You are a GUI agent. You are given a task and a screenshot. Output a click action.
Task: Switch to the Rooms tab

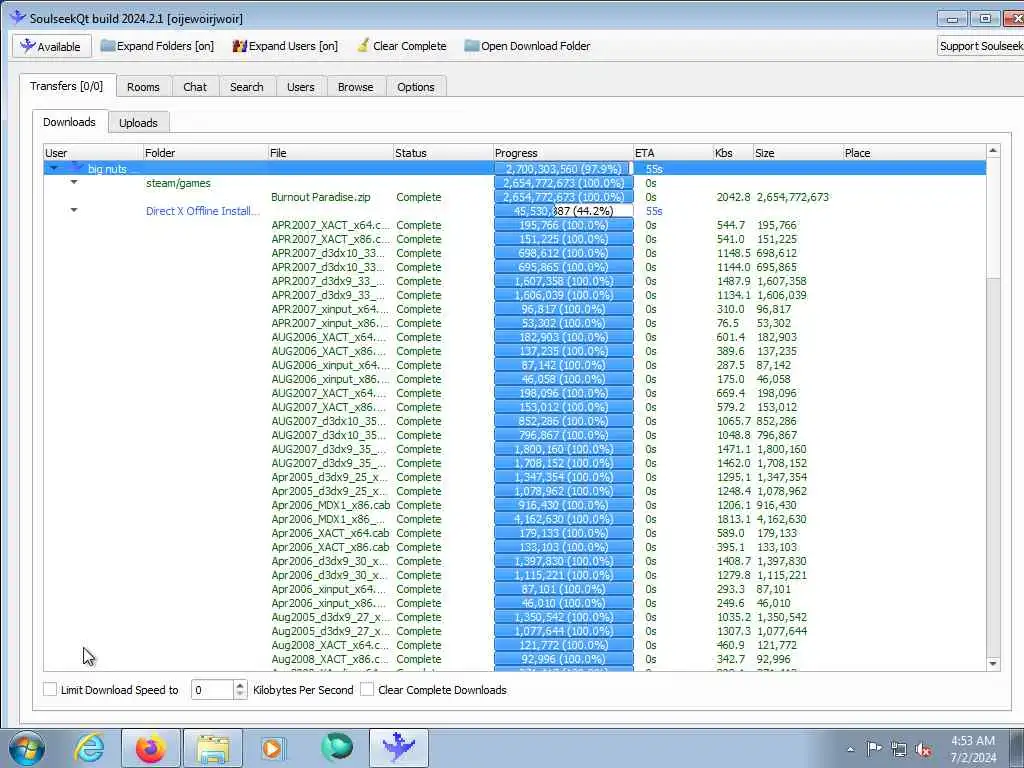pos(143,87)
